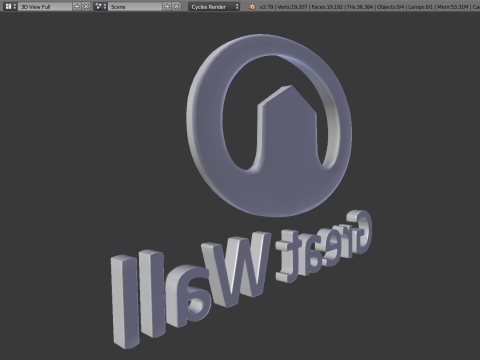Delete the current Scene with X icon
The width and height of the screenshot is (480, 360).
tap(176, 6)
